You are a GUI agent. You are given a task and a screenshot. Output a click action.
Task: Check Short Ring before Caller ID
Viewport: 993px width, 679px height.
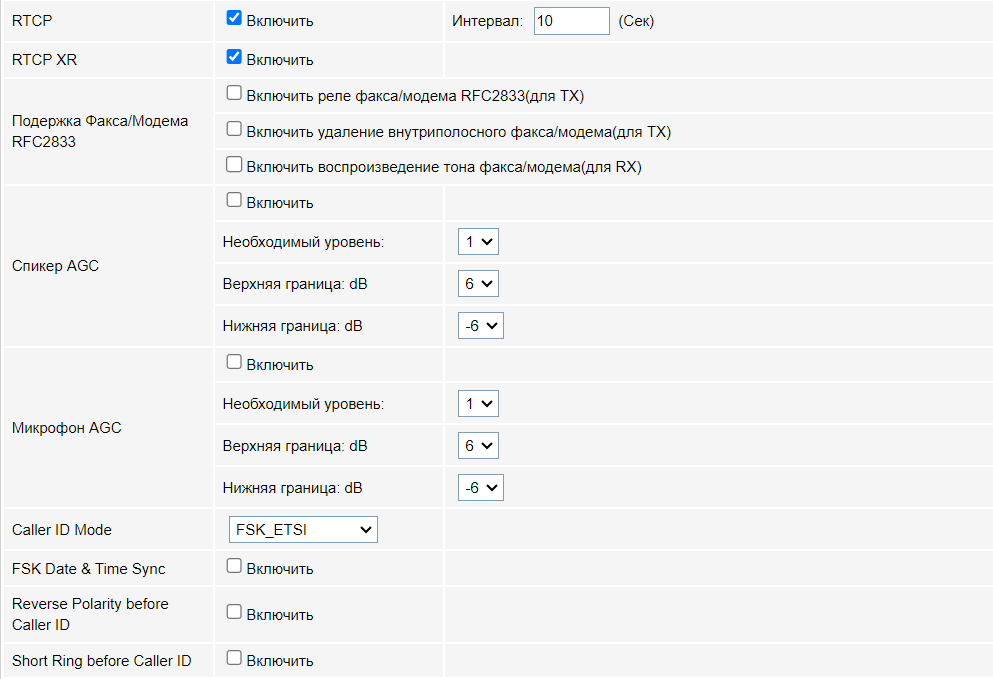[235, 659]
